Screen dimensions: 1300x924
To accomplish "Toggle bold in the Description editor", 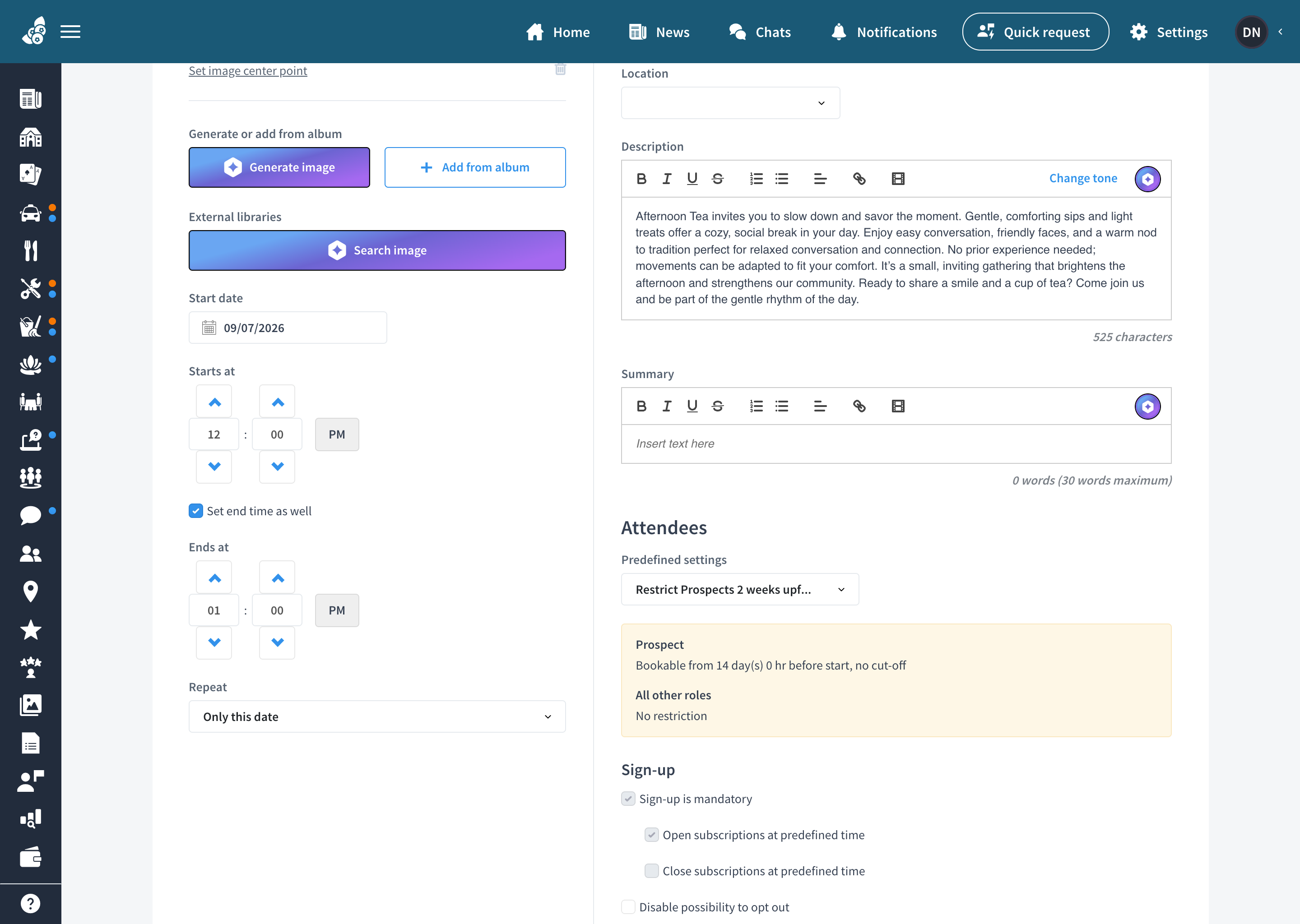I will pyautogui.click(x=641, y=179).
